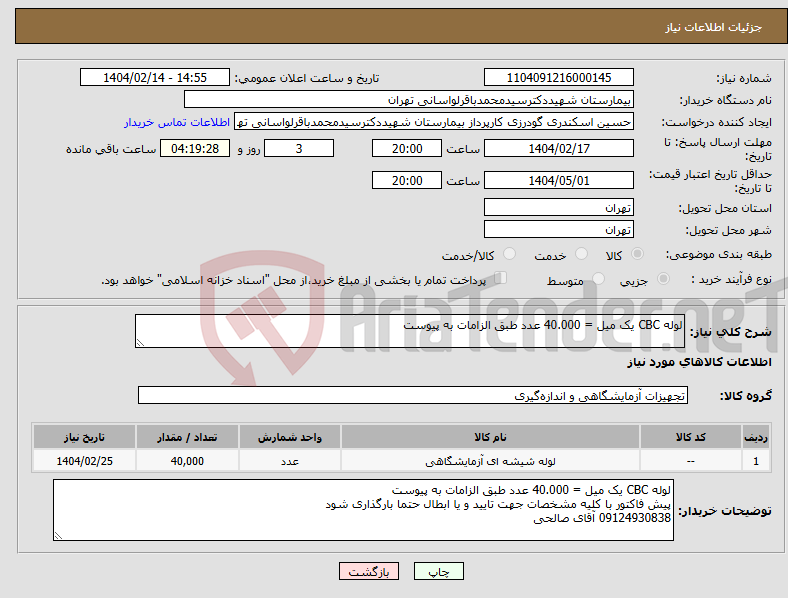Click the تاریخ نیاز column header
788x598 pixels.
[84, 437]
